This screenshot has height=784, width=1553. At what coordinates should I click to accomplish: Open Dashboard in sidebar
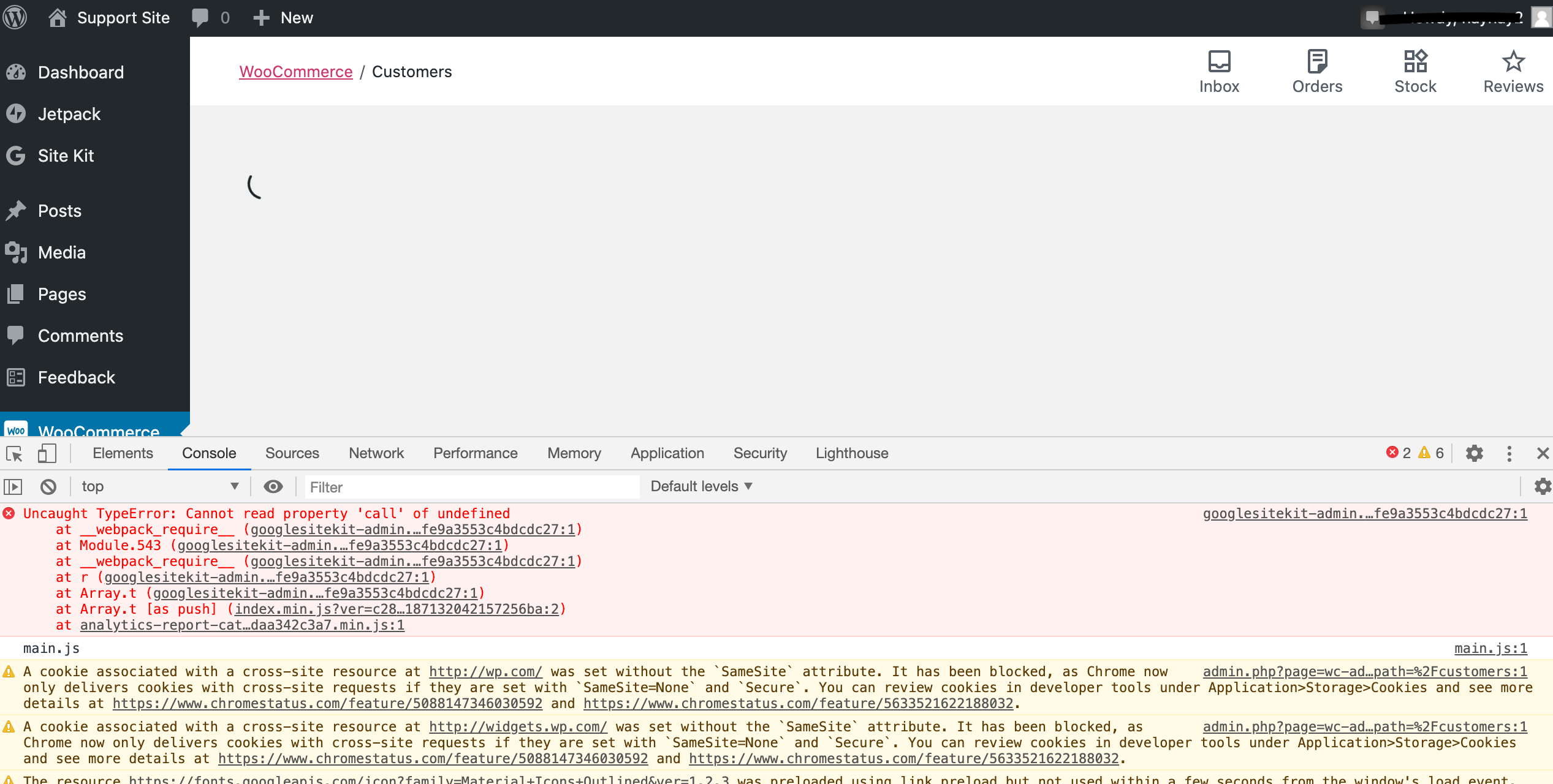click(x=81, y=72)
